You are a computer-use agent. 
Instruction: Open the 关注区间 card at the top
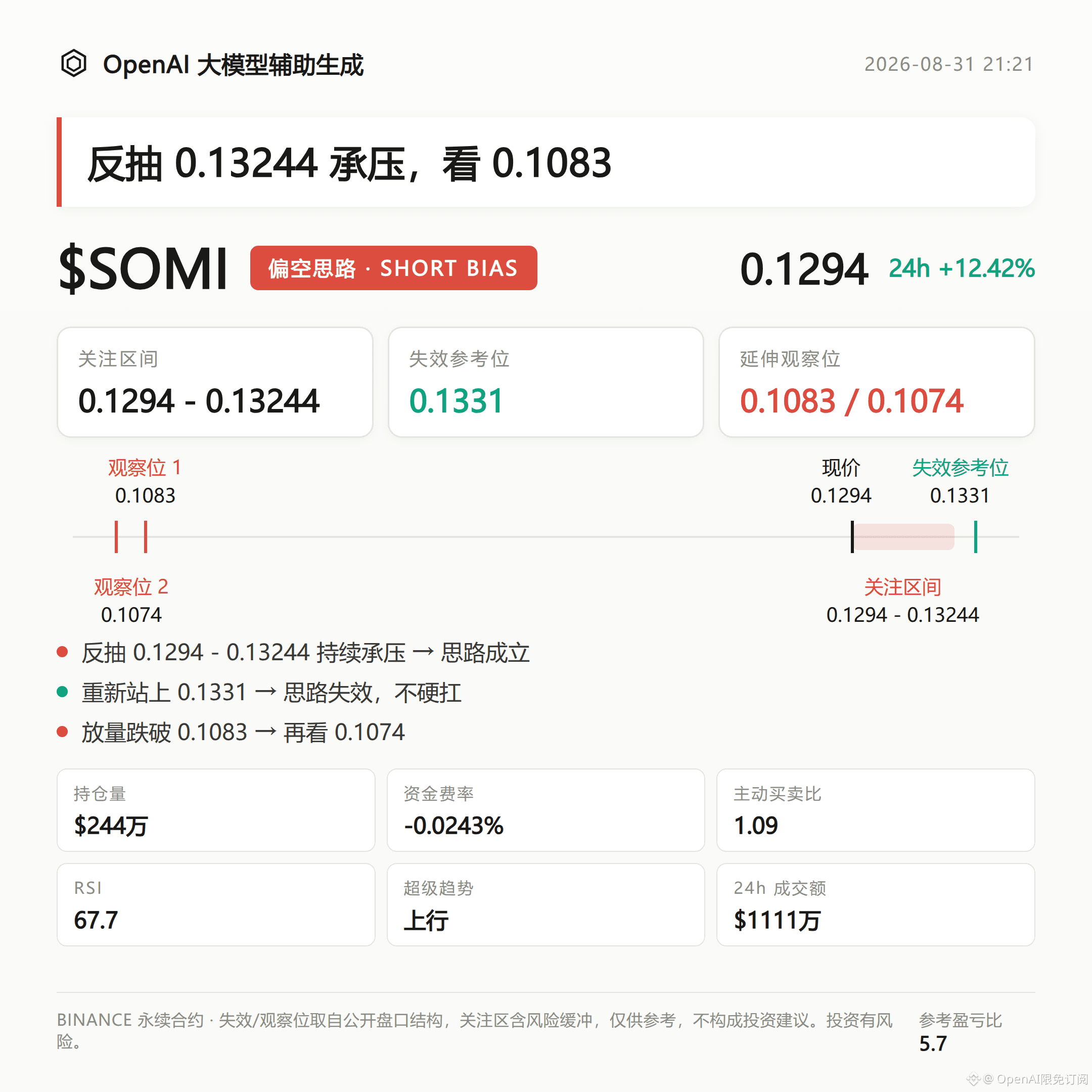point(215,382)
